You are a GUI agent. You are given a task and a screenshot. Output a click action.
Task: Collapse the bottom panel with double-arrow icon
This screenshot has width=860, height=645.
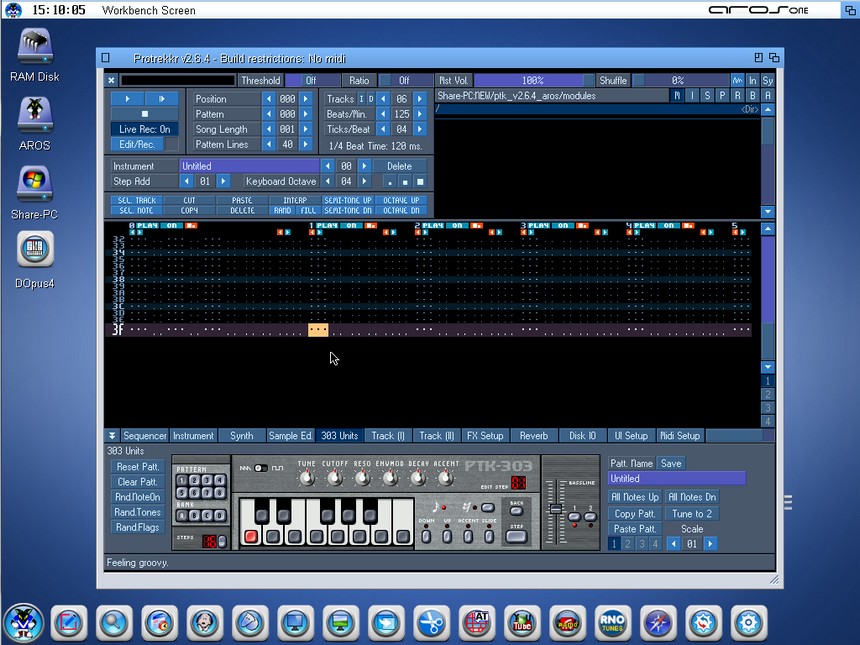tap(113, 436)
